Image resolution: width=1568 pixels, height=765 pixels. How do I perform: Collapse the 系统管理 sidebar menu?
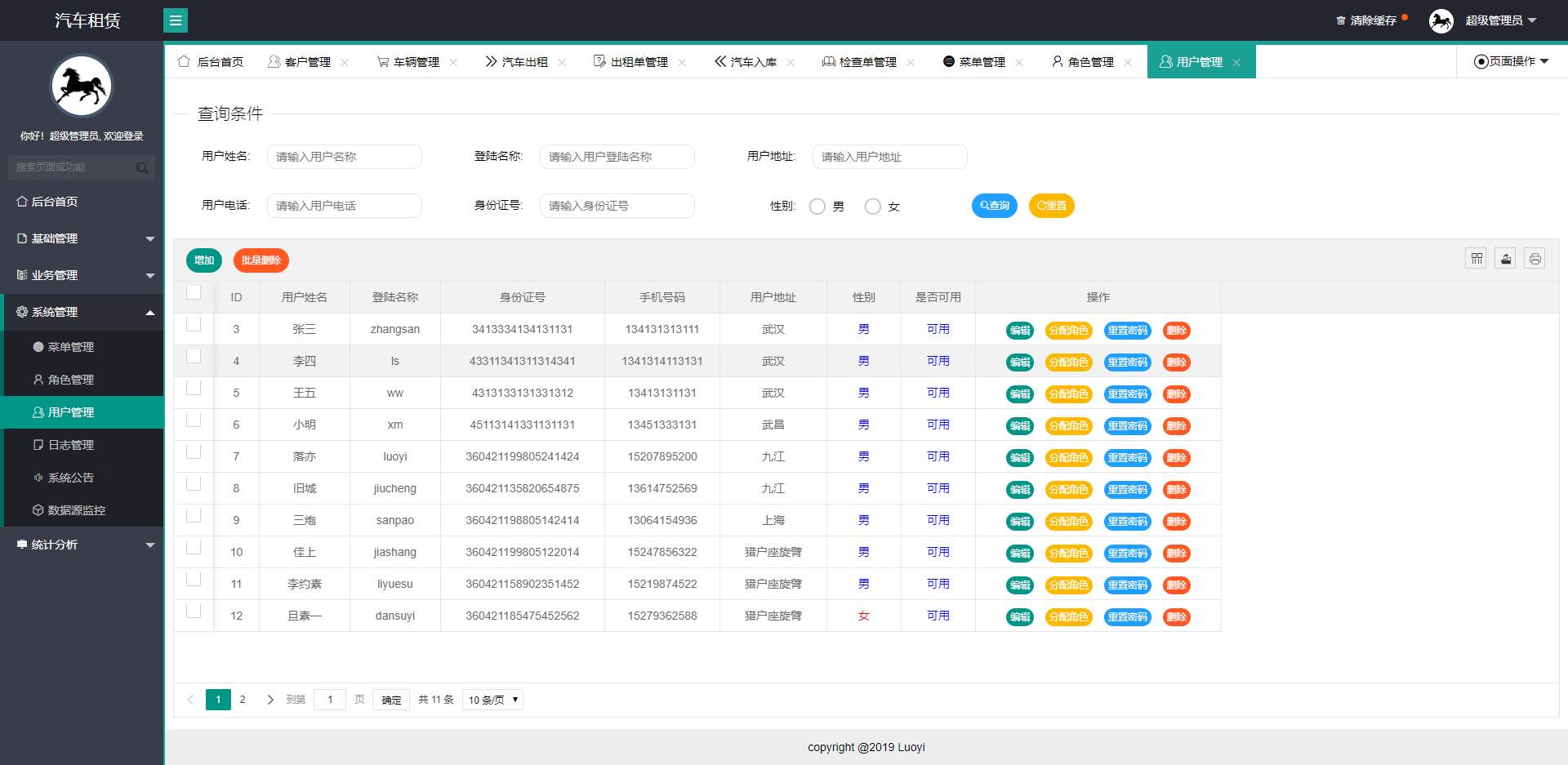pos(82,312)
